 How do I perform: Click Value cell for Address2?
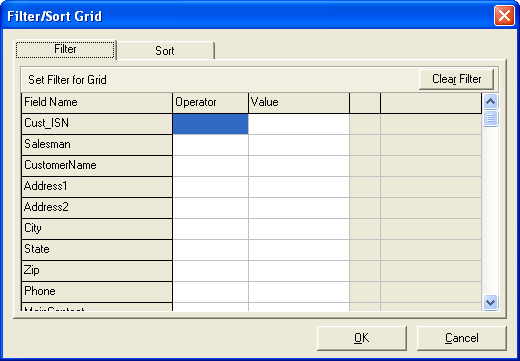[x=299, y=208]
